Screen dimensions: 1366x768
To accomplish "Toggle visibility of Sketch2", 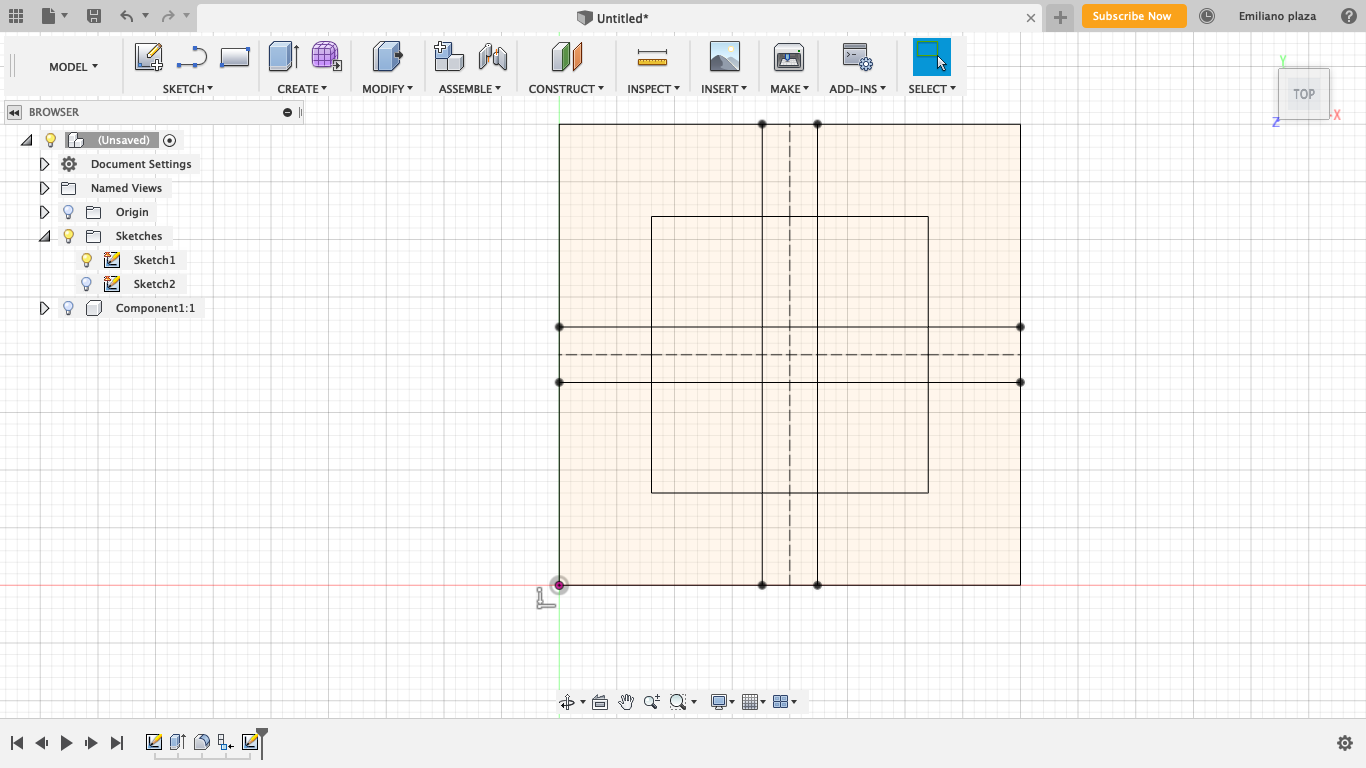I will click(x=87, y=284).
